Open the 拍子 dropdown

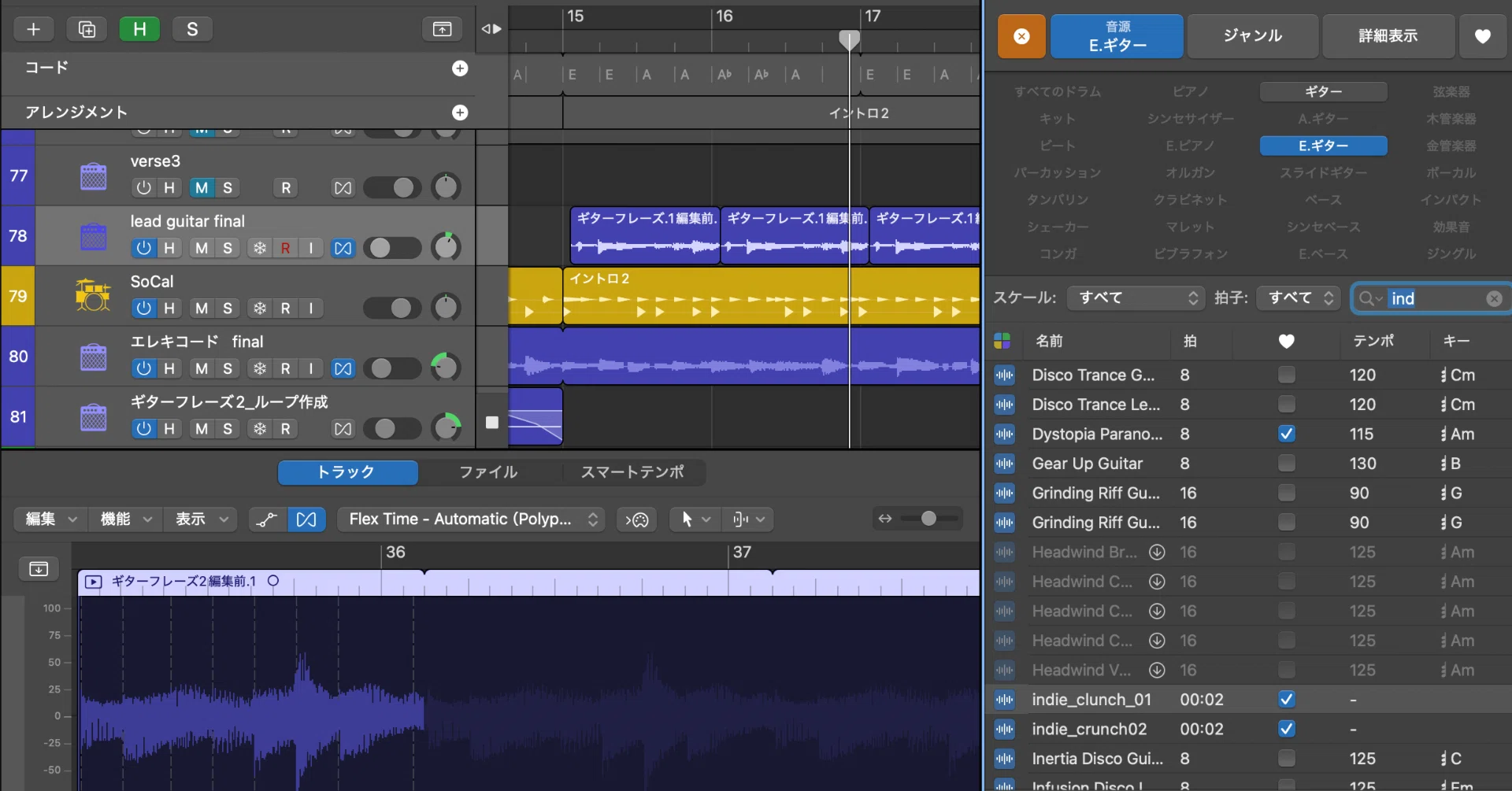coord(1298,298)
